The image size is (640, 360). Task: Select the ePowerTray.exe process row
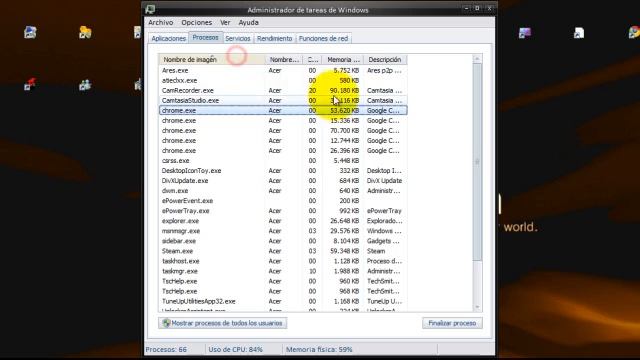[283, 211]
